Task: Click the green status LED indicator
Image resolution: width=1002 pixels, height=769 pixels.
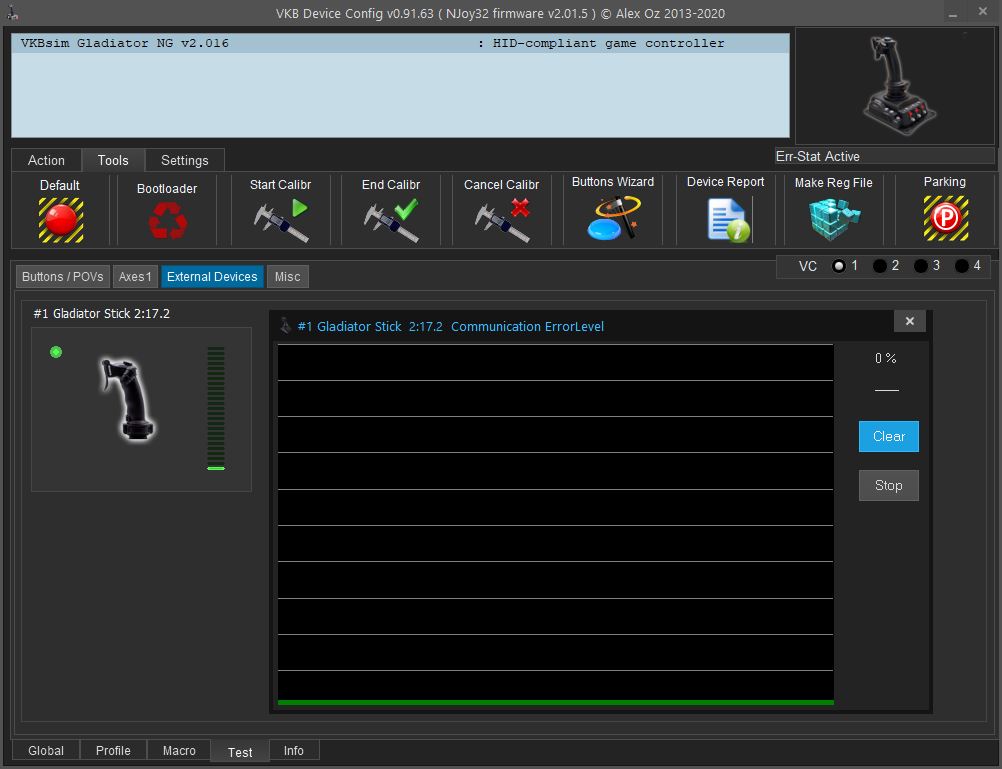Action: click(56, 352)
